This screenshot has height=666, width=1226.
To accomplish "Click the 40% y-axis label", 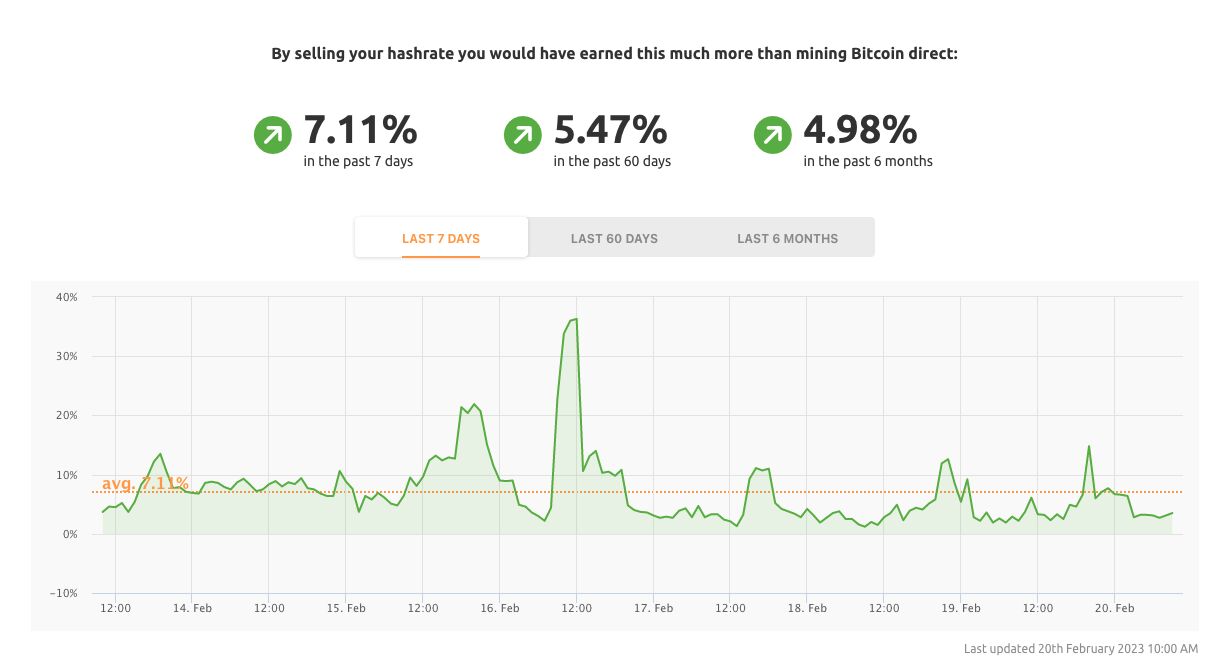I will (67, 297).
